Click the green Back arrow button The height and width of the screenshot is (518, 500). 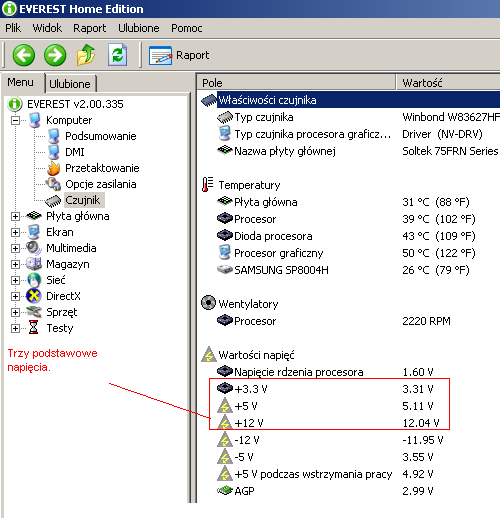24,55
